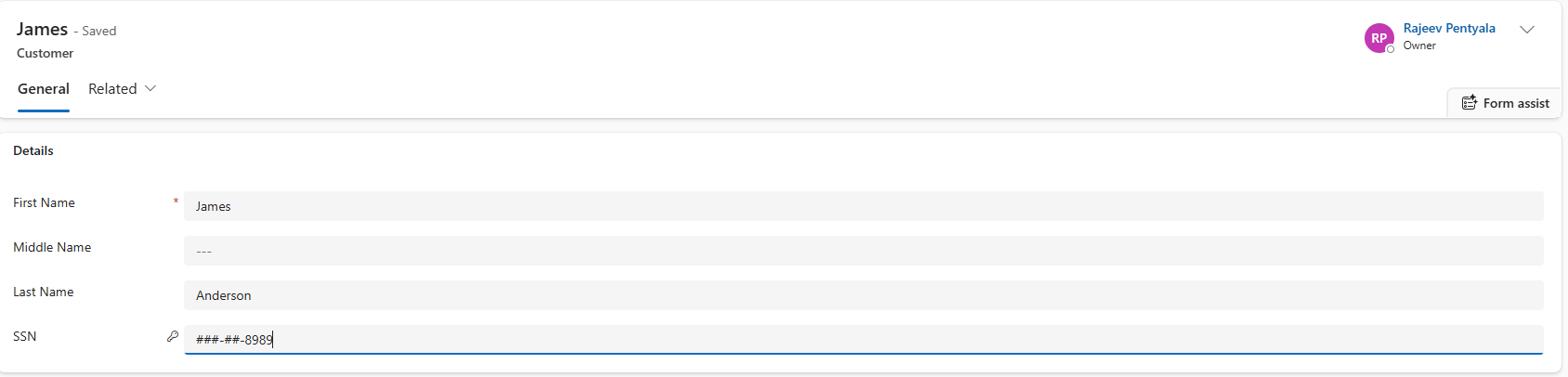Open the Related dropdown
The image size is (1568, 377).
(x=122, y=89)
